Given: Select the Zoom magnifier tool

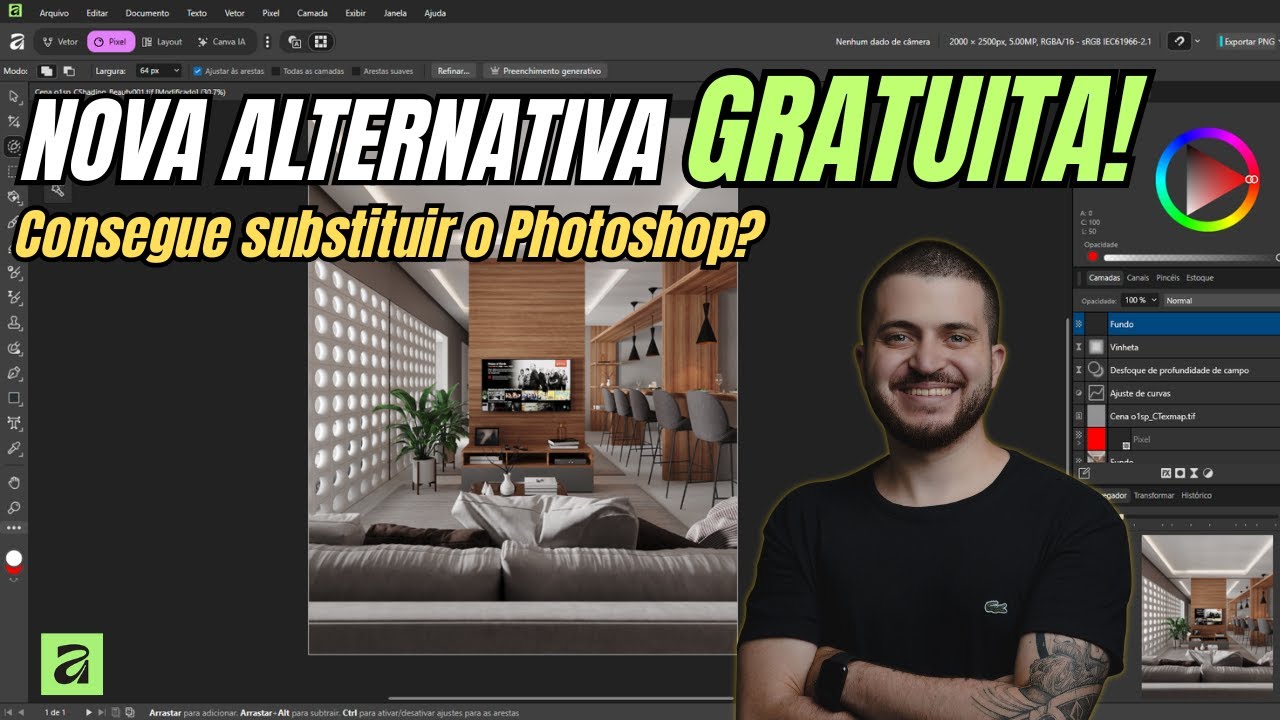Looking at the screenshot, I should click(14, 507).
